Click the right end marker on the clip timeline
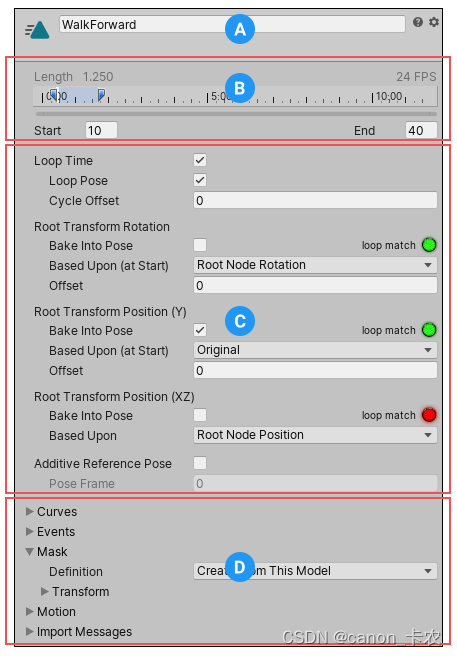This screenshot has width=457, height=656. [101, 95]
